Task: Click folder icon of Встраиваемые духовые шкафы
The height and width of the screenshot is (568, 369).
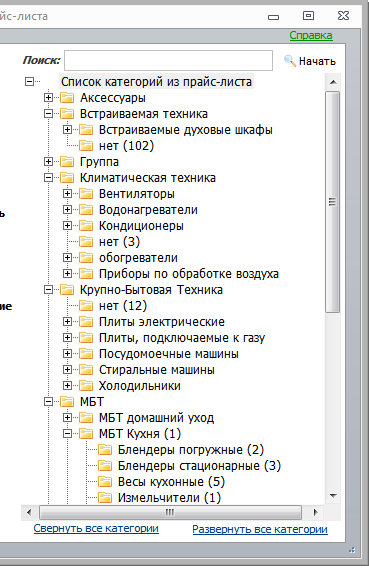Action: point(86,130)
